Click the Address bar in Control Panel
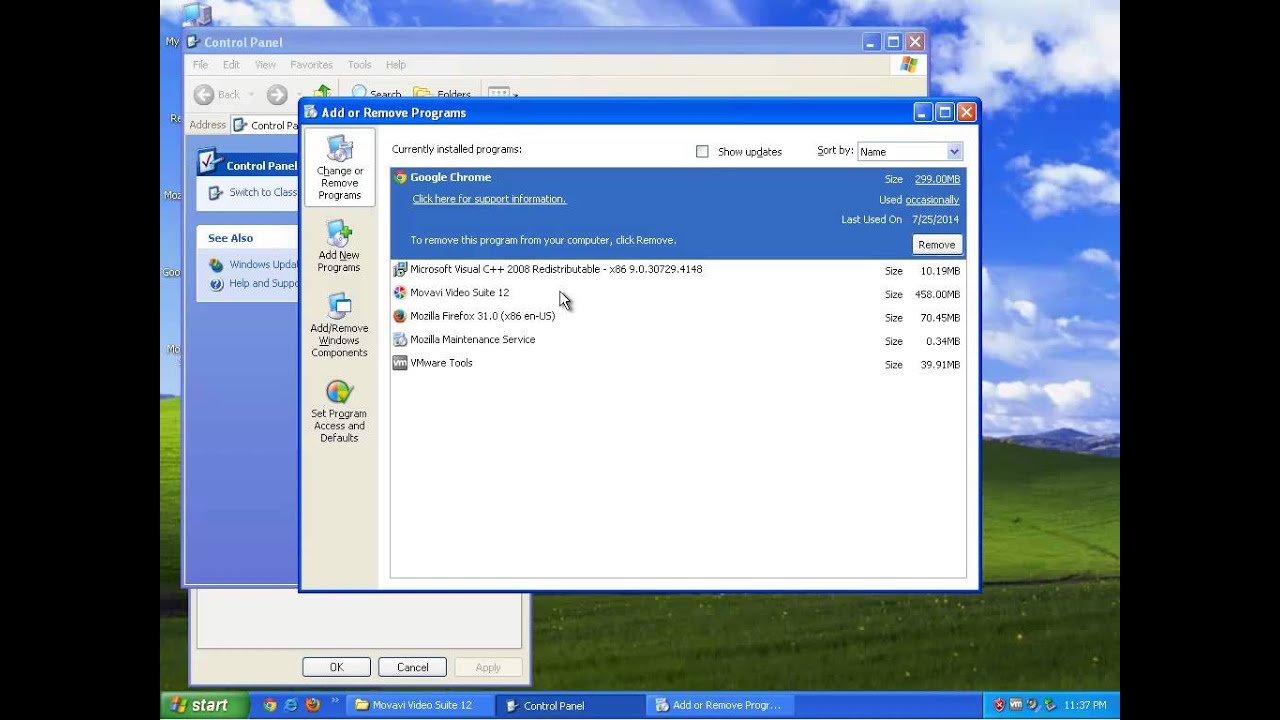Image resolution: width=1280 pixels, height=720 pixels. point(265,125)
